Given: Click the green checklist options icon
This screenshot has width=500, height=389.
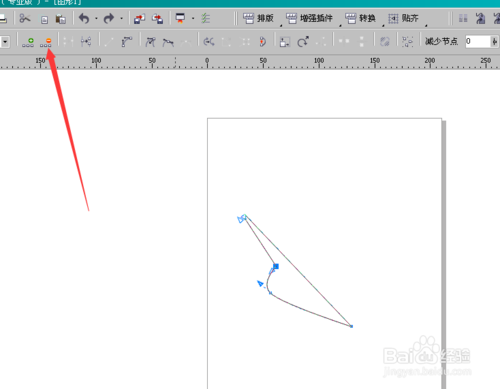Looking at the screenshot, I should (206, 18).
